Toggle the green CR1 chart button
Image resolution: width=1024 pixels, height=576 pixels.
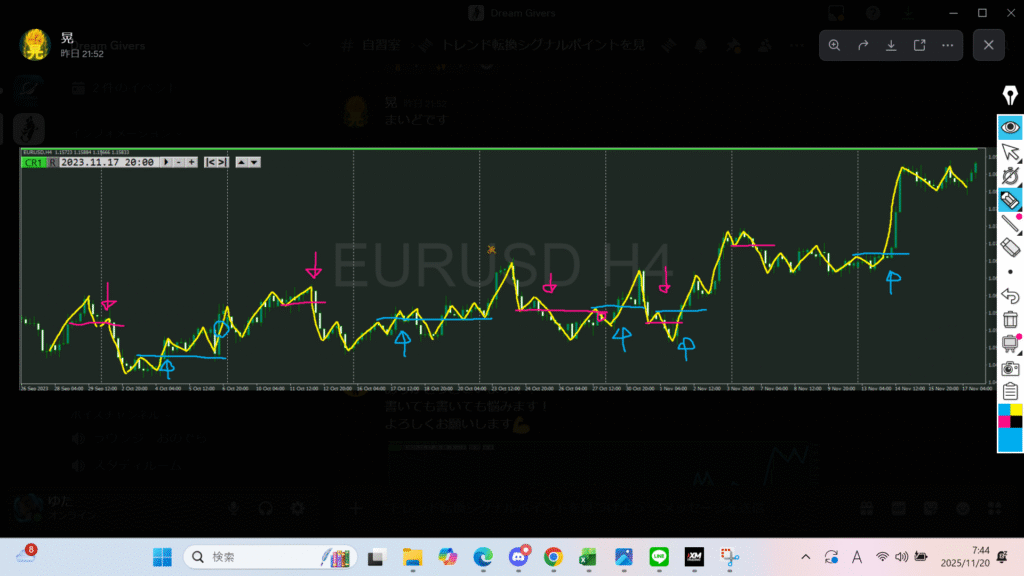[33, 162]
